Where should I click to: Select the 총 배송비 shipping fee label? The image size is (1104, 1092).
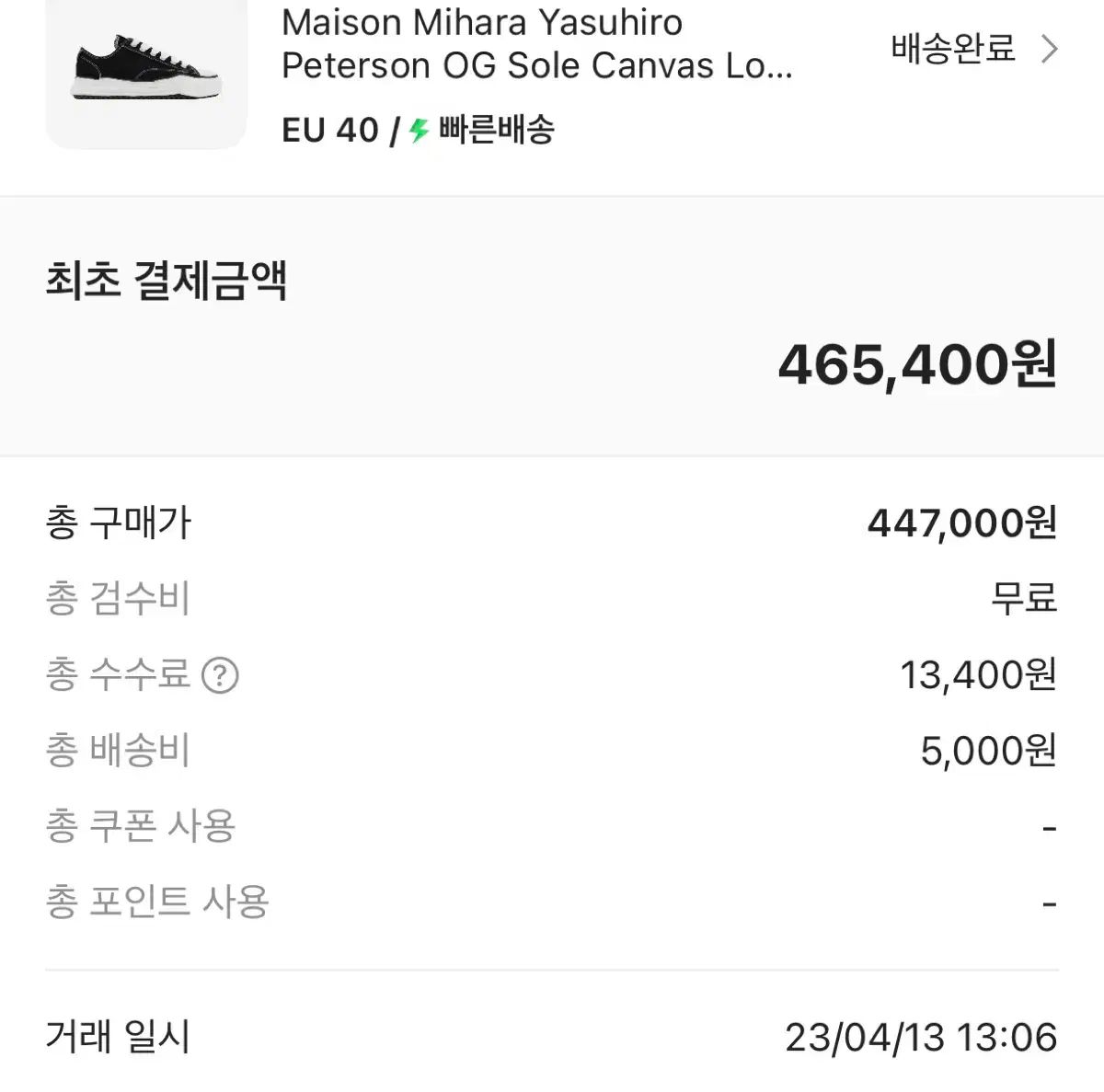(118, 752)
